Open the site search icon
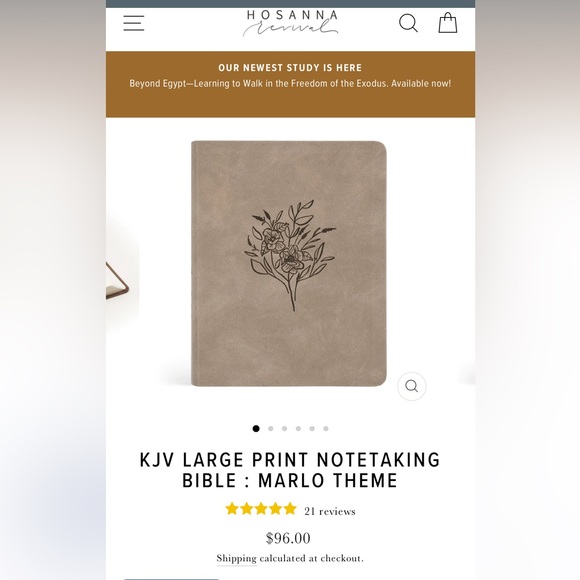The image size is (580, 580). [x=408, y=23]
